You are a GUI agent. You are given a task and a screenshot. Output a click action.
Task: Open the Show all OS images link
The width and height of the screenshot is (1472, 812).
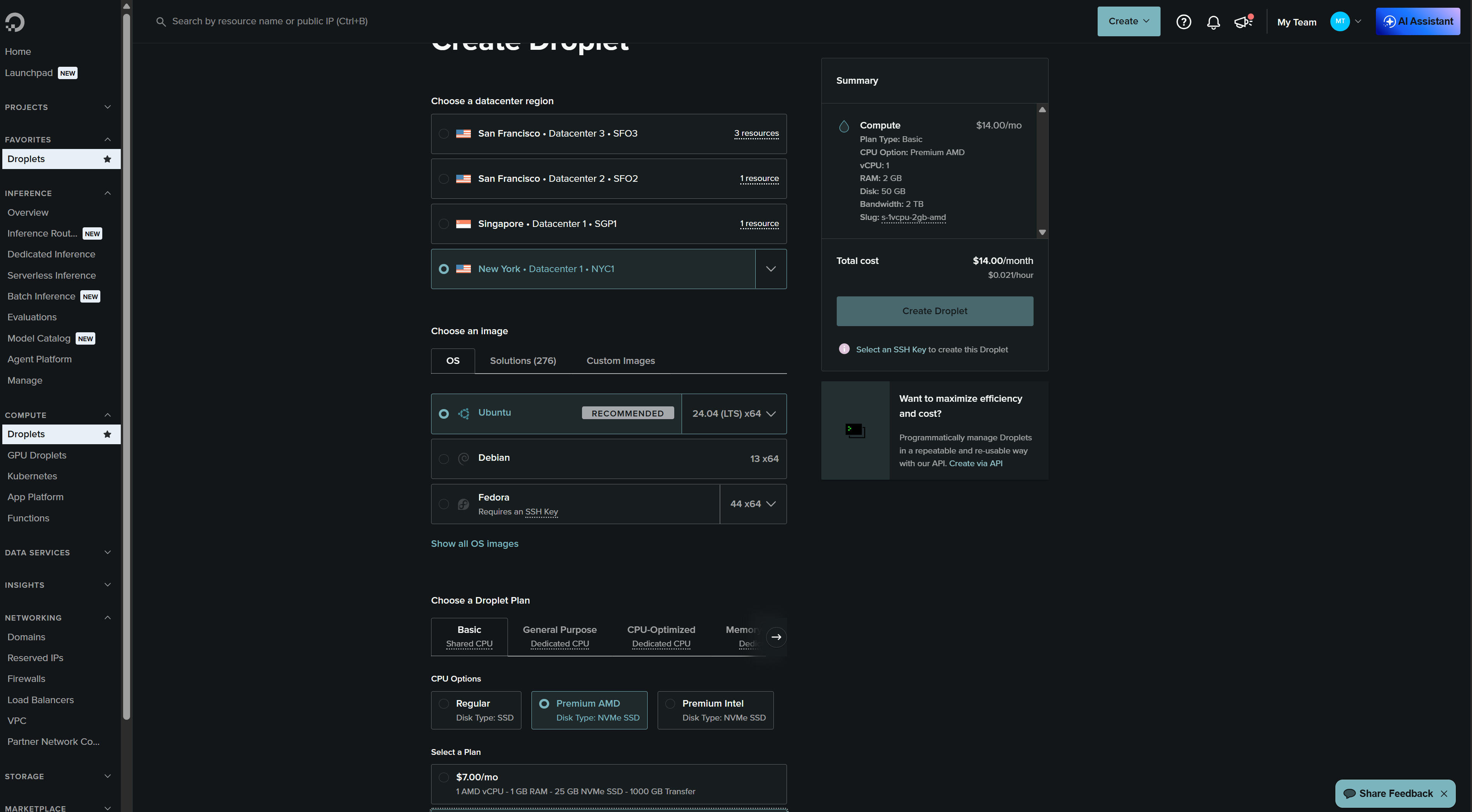[474, 543]
